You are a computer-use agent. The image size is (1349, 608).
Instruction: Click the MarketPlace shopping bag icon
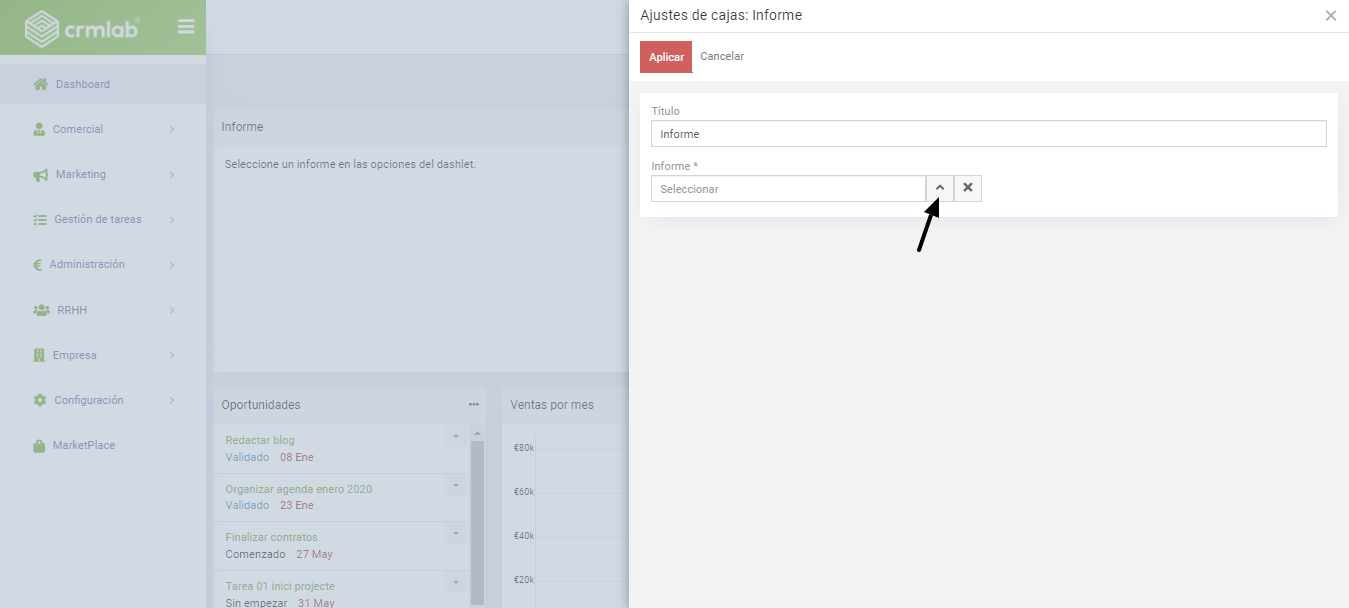click(40, 446)
